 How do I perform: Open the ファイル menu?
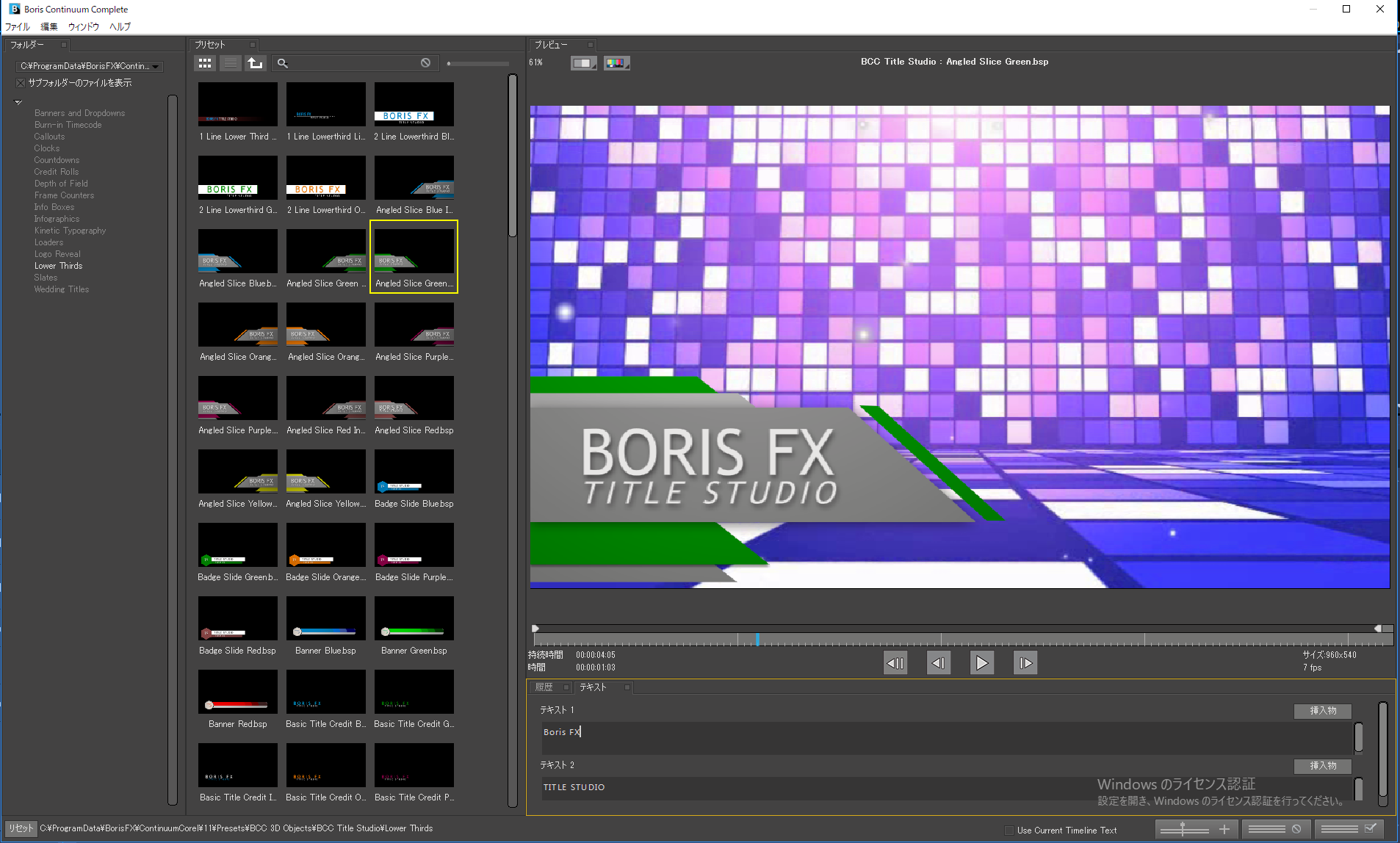coord(18,26)
